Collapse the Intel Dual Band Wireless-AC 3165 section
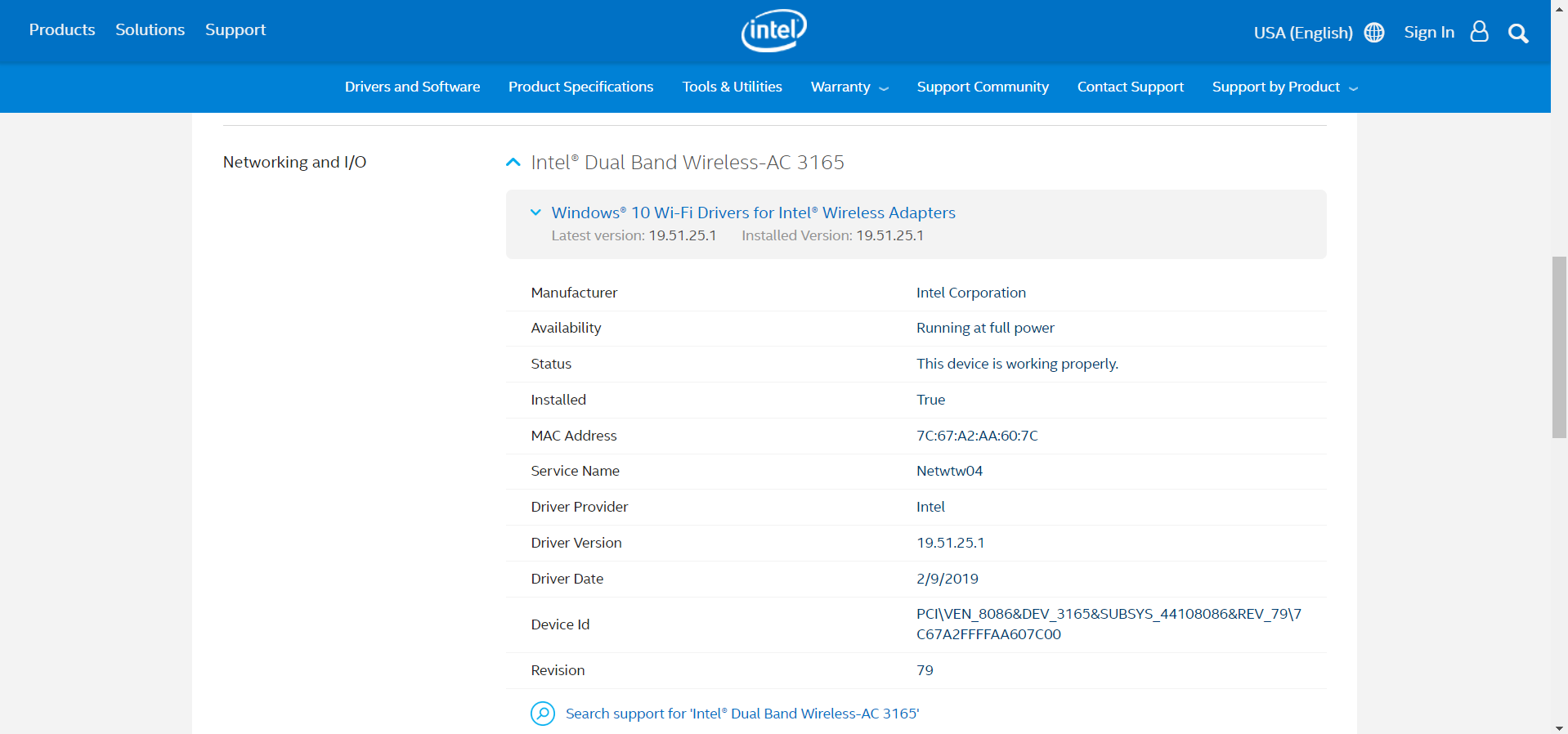 pos(513,163)
